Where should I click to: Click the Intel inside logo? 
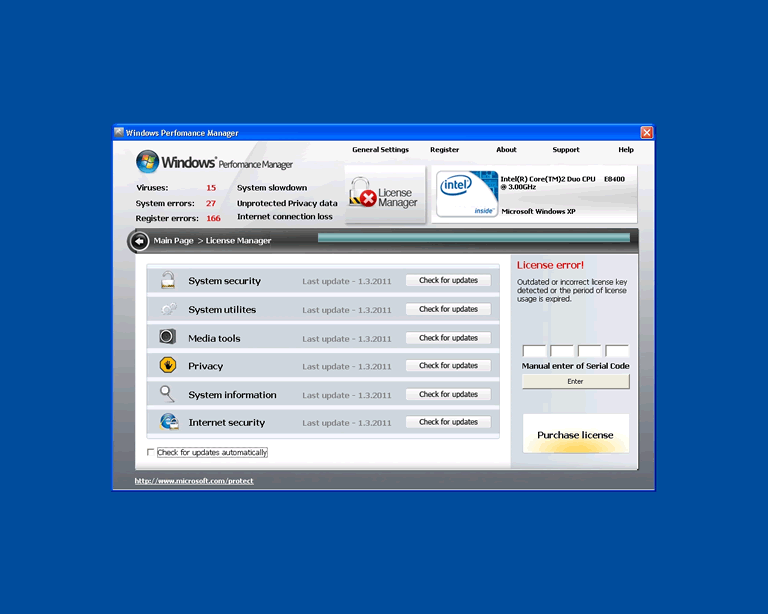(x=466, y=194)
